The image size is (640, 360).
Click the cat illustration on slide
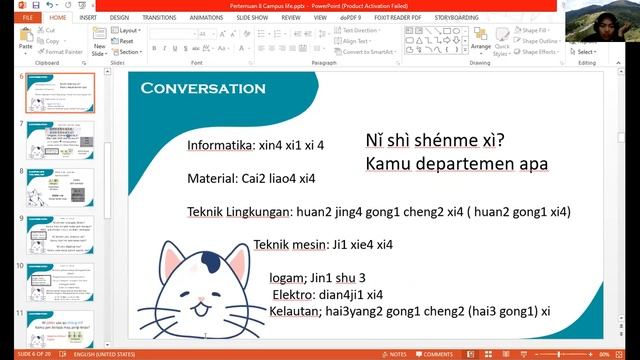[202, 290]
